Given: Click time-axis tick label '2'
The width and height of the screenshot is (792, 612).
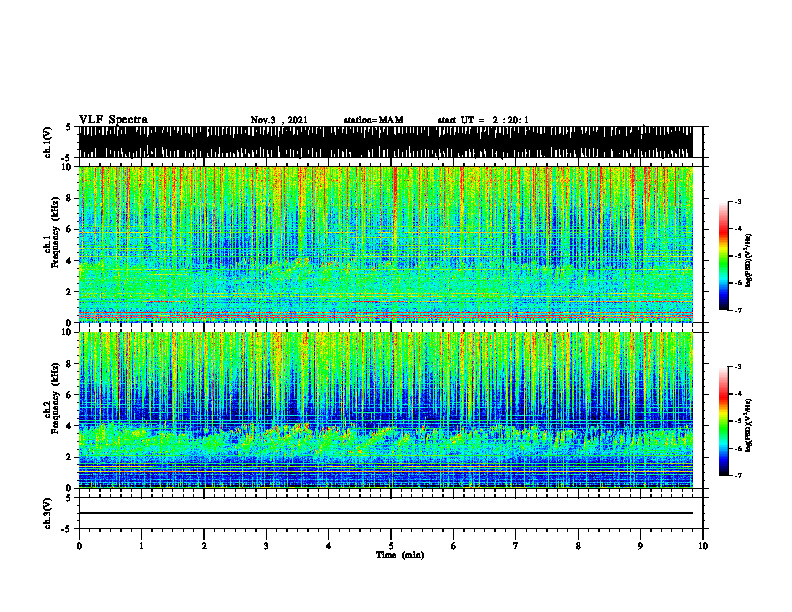Looking at the screenshot, I should [204, 546].
